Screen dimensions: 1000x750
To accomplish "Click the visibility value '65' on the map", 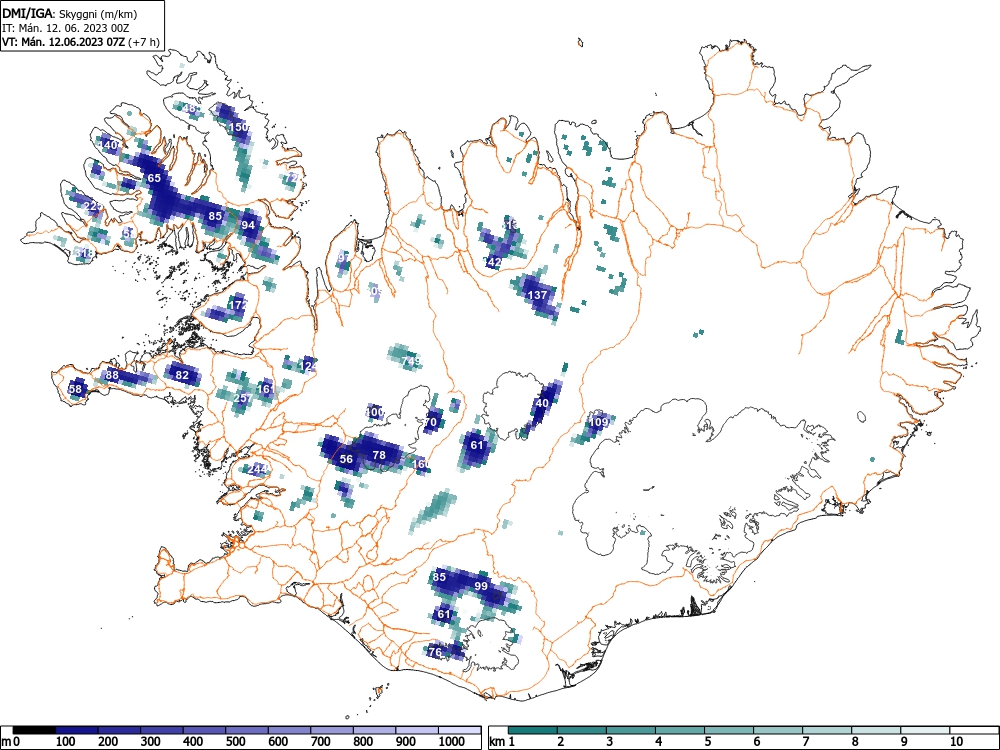I will pos(154,179).
